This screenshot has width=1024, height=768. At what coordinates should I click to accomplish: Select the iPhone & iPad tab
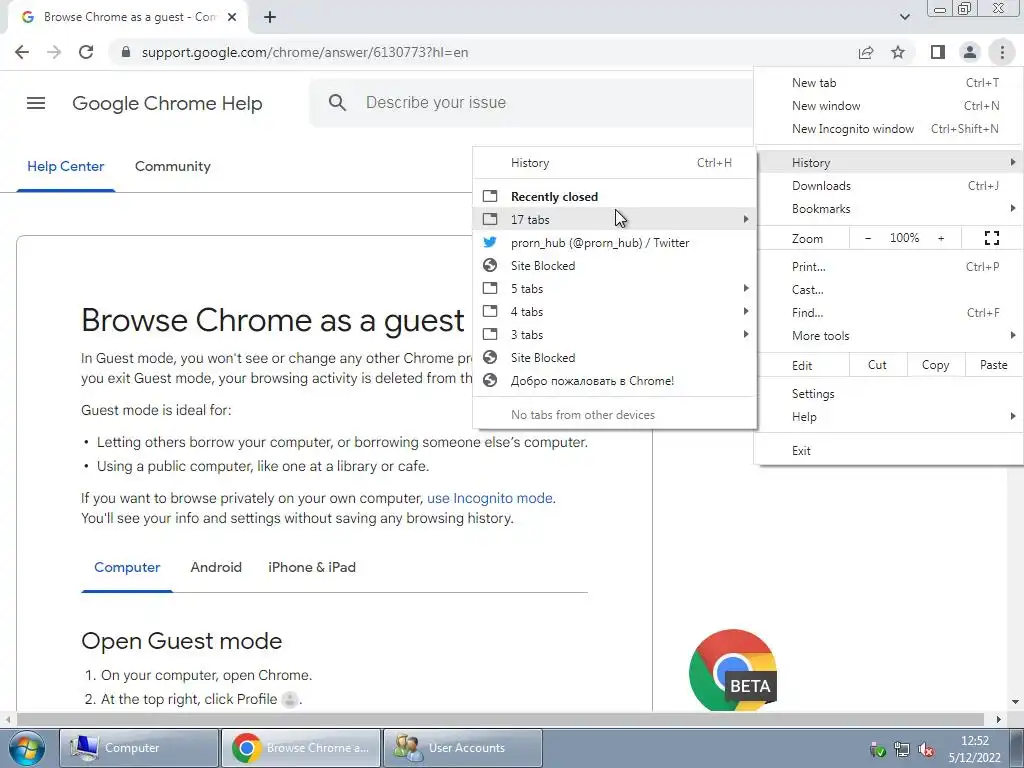click(312, 568)
